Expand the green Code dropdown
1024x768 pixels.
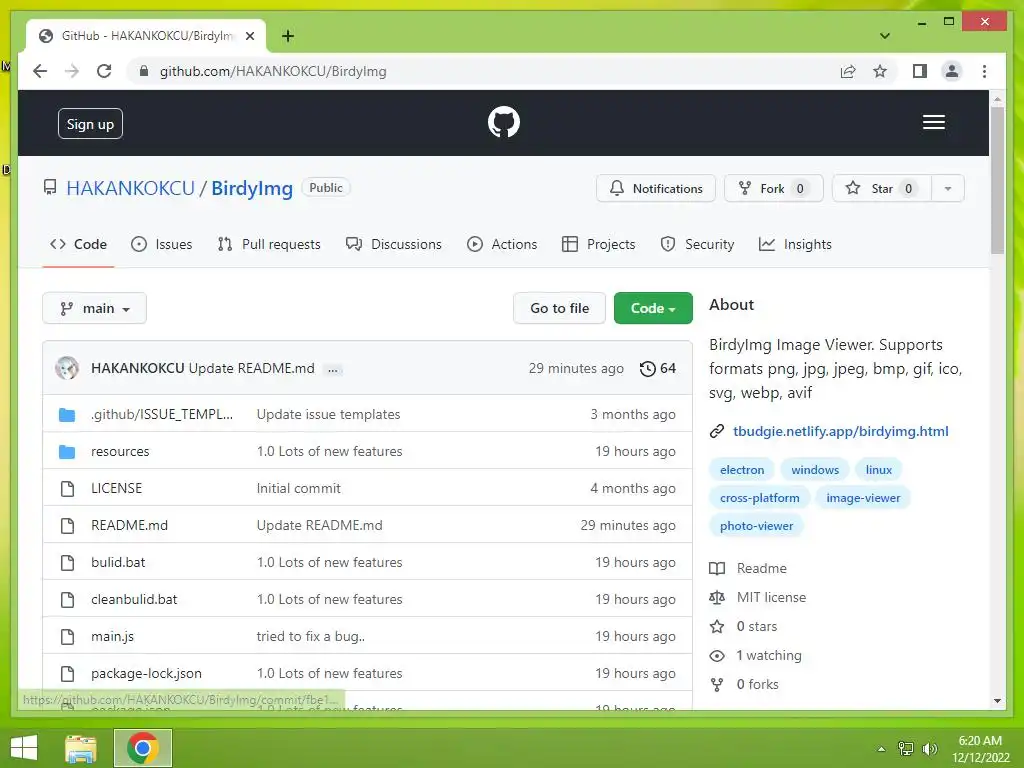653,308
